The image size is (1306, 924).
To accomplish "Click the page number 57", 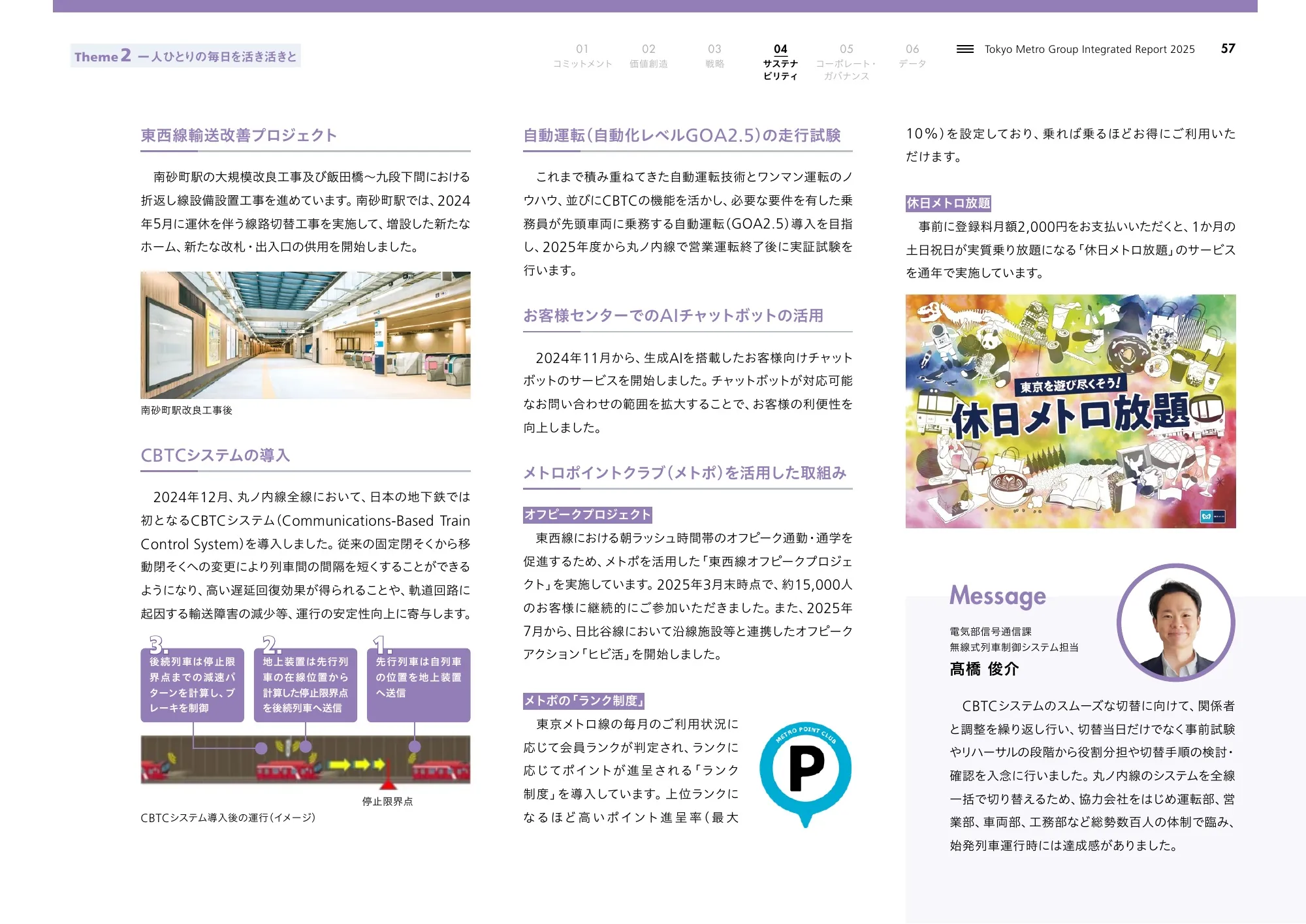I will [1228, 48].
